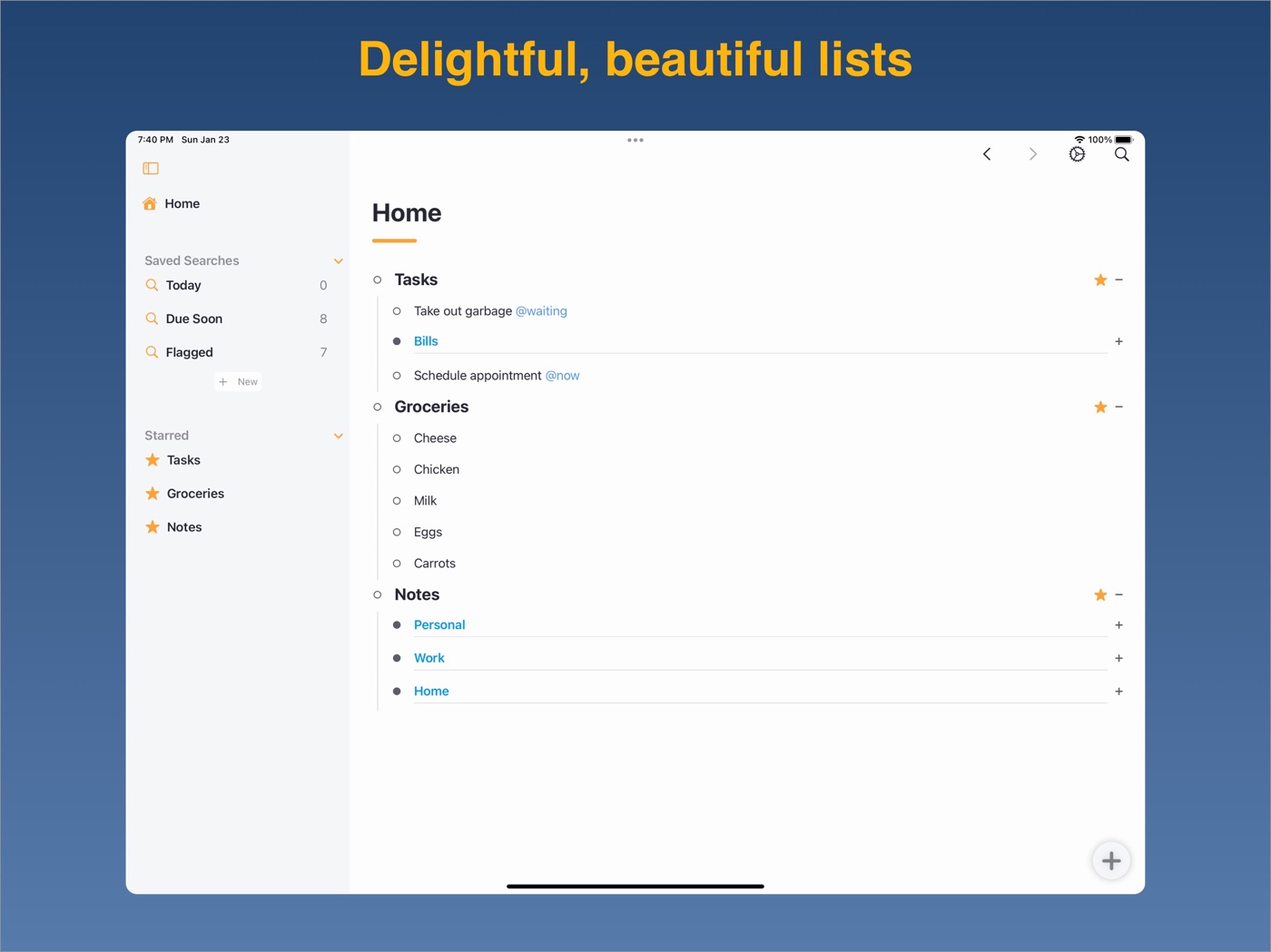Click the @now tag
The image size is (1271, 952).
point(562,376)
